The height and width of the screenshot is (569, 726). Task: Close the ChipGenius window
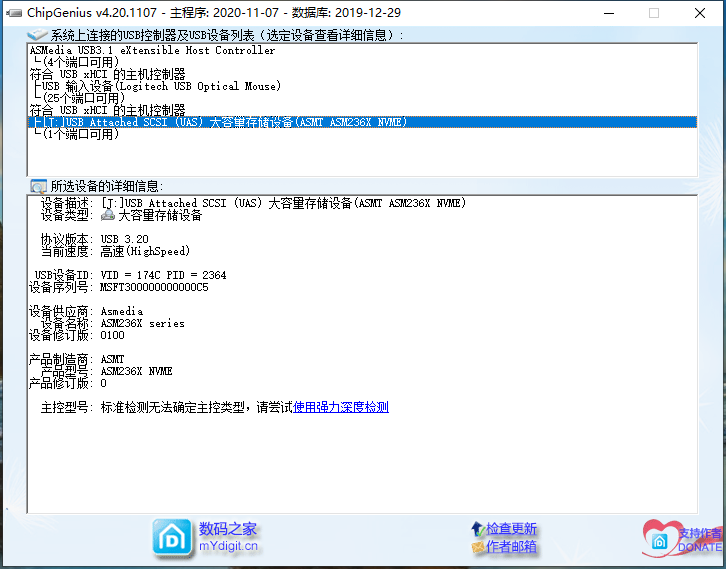point(700,13)
